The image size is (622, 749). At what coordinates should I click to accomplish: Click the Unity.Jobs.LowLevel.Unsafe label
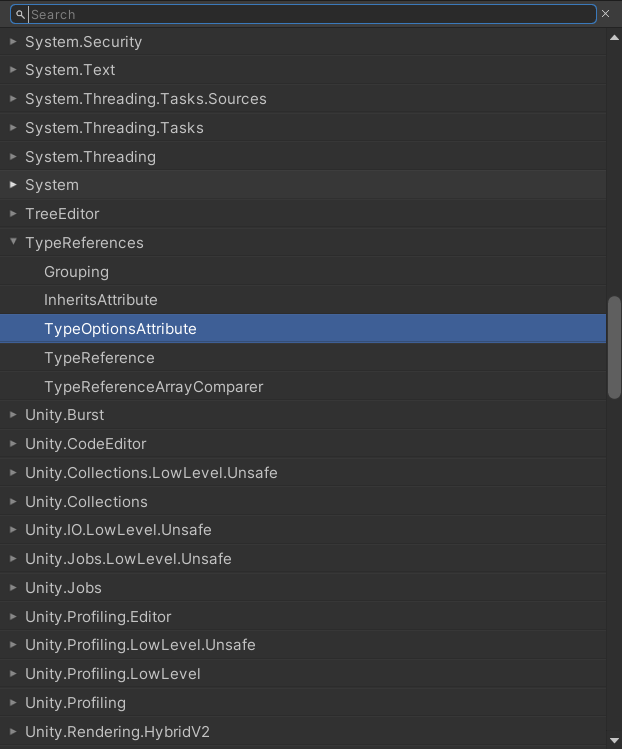coord(129,558)
